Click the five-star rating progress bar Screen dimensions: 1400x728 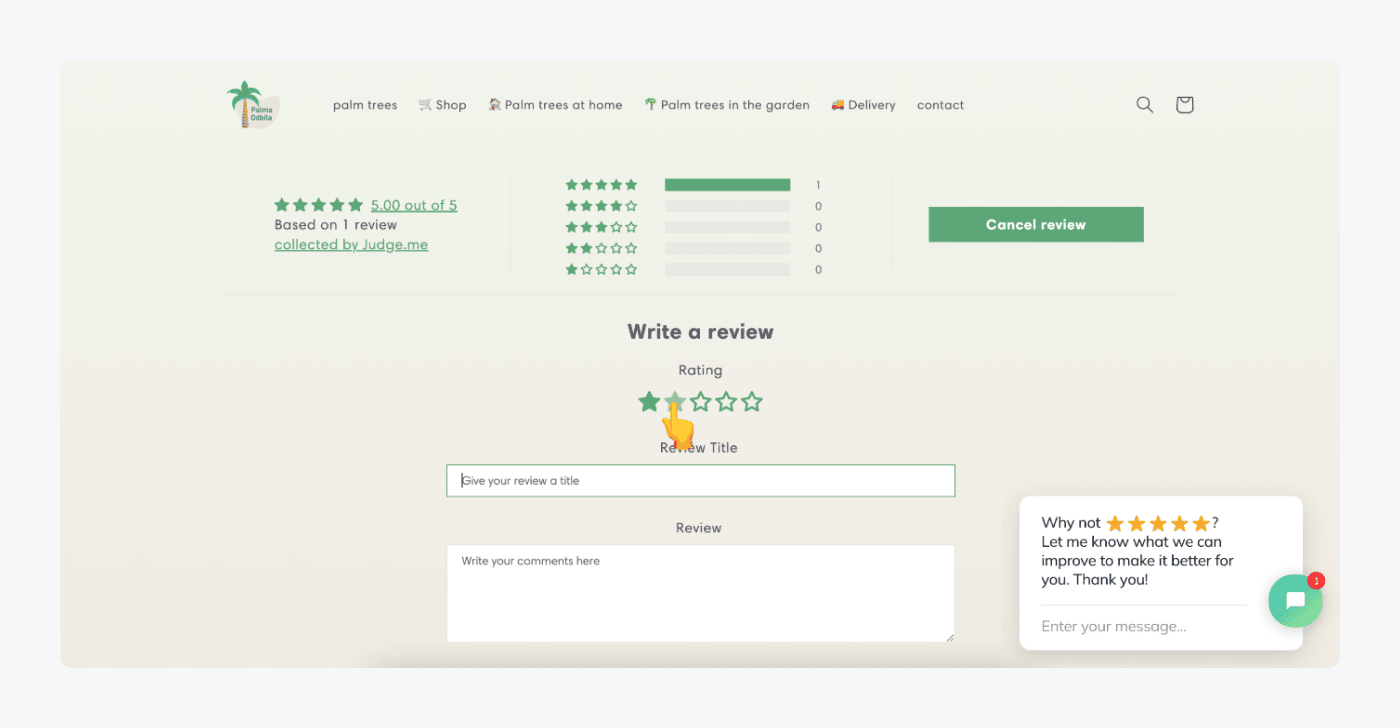pyautogui.click(x=727, y=185)
